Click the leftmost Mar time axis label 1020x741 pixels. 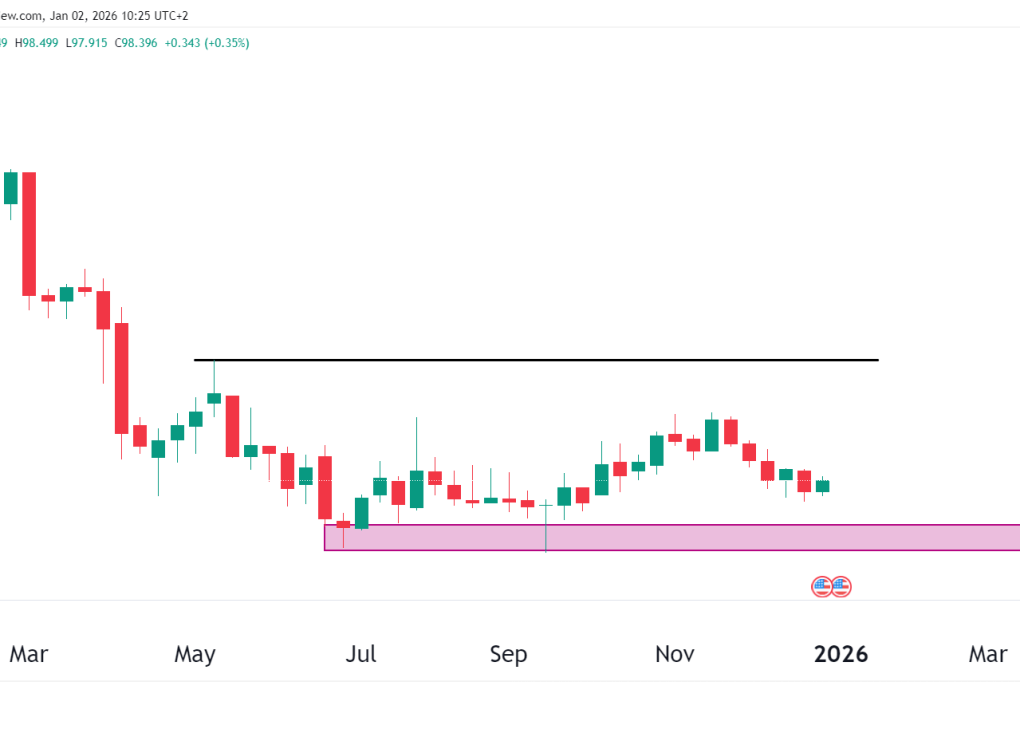pos(28,654)
